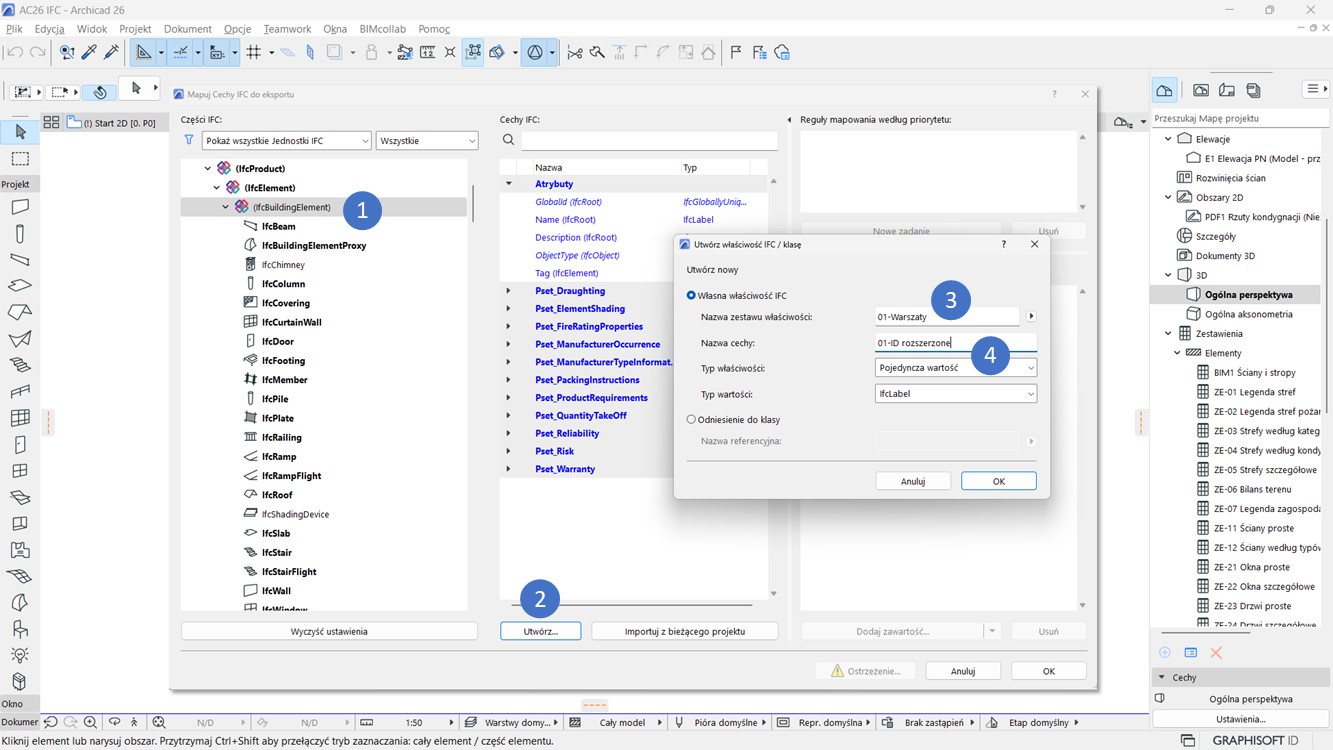Click 'Importuj z bieżącego projektu' button
The width and height of the screenshot is (1333, 750).
coord(685,632)
